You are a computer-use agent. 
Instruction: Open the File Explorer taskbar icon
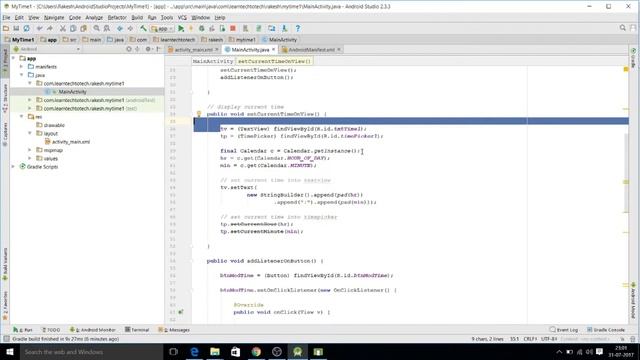(215, 351)
